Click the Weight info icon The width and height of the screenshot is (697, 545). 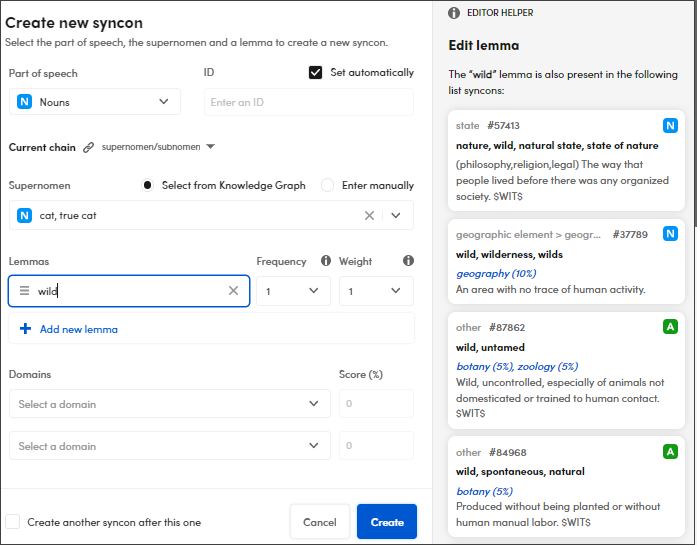tap(408, 261)
